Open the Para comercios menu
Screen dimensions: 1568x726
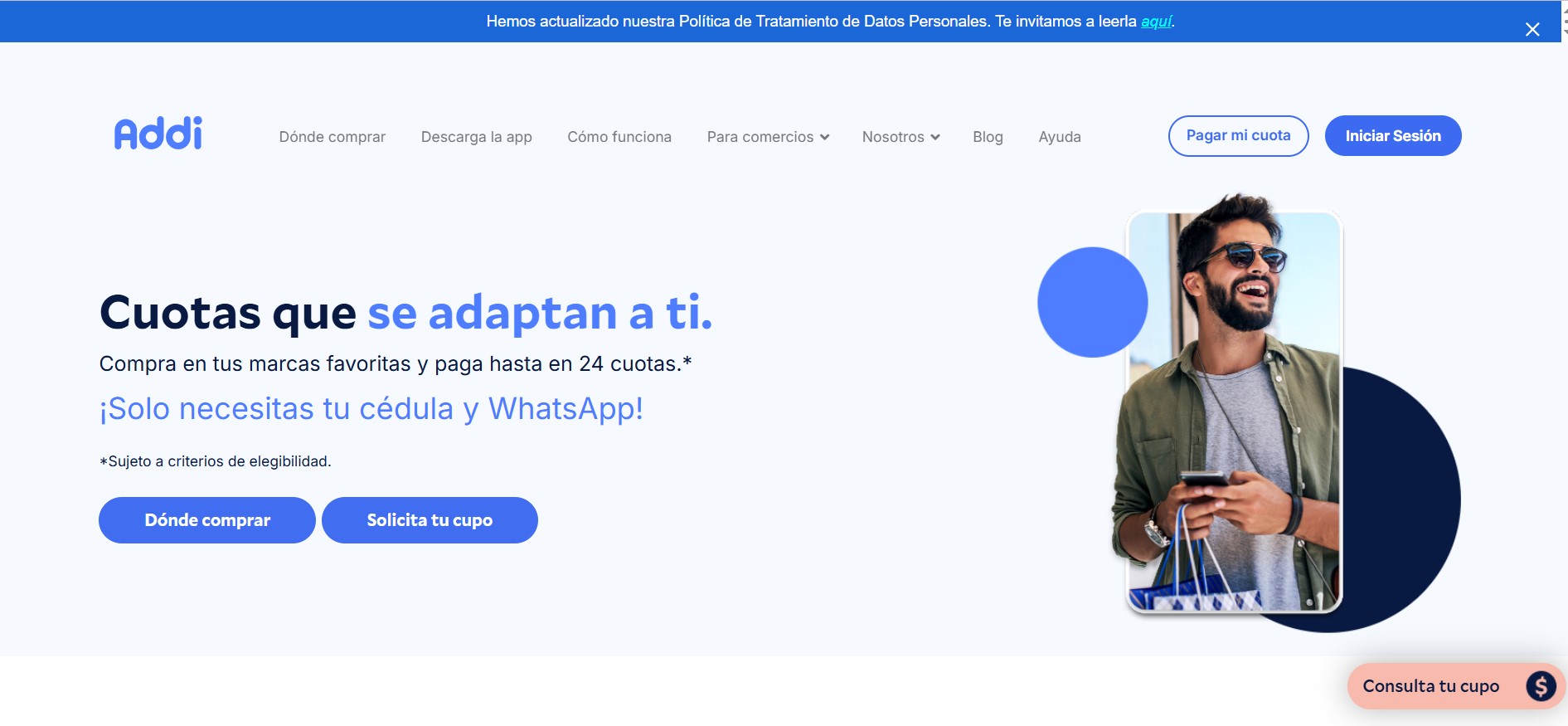coord(760,137)
